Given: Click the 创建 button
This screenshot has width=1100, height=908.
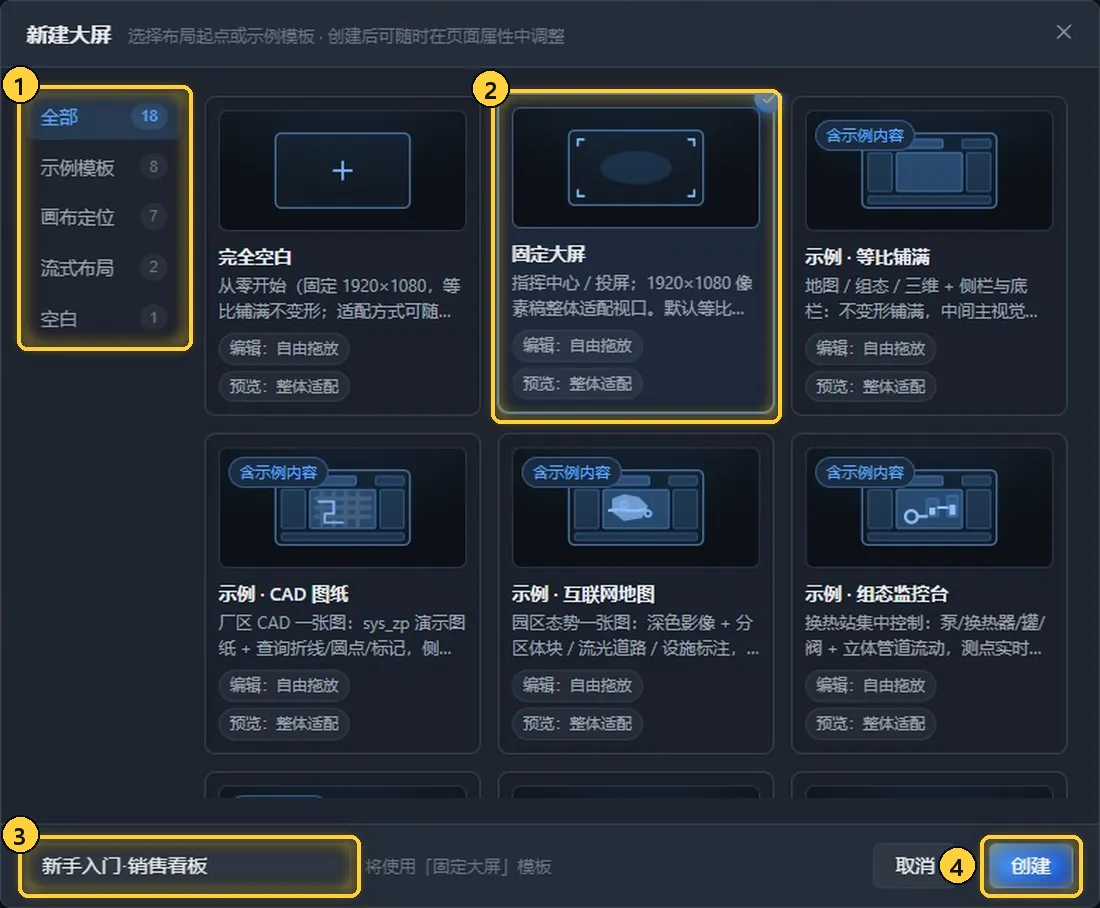Looking at the screenshot, I should coord(1031,866).
